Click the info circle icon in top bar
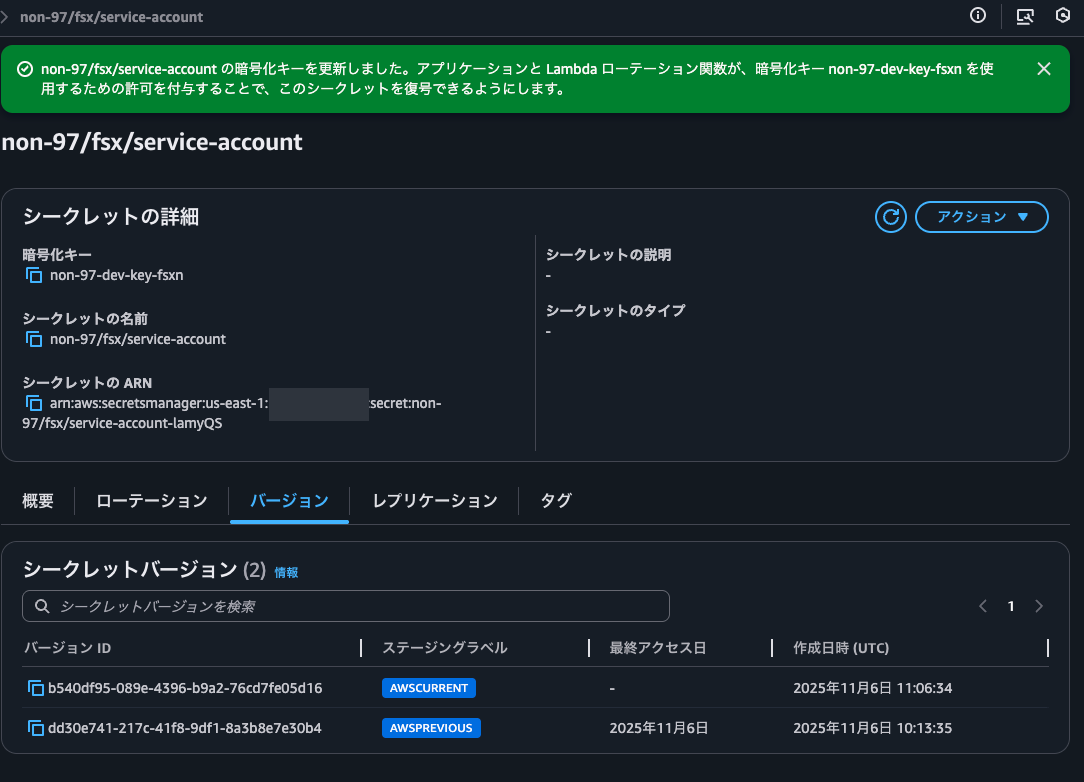 coord(978,15)
